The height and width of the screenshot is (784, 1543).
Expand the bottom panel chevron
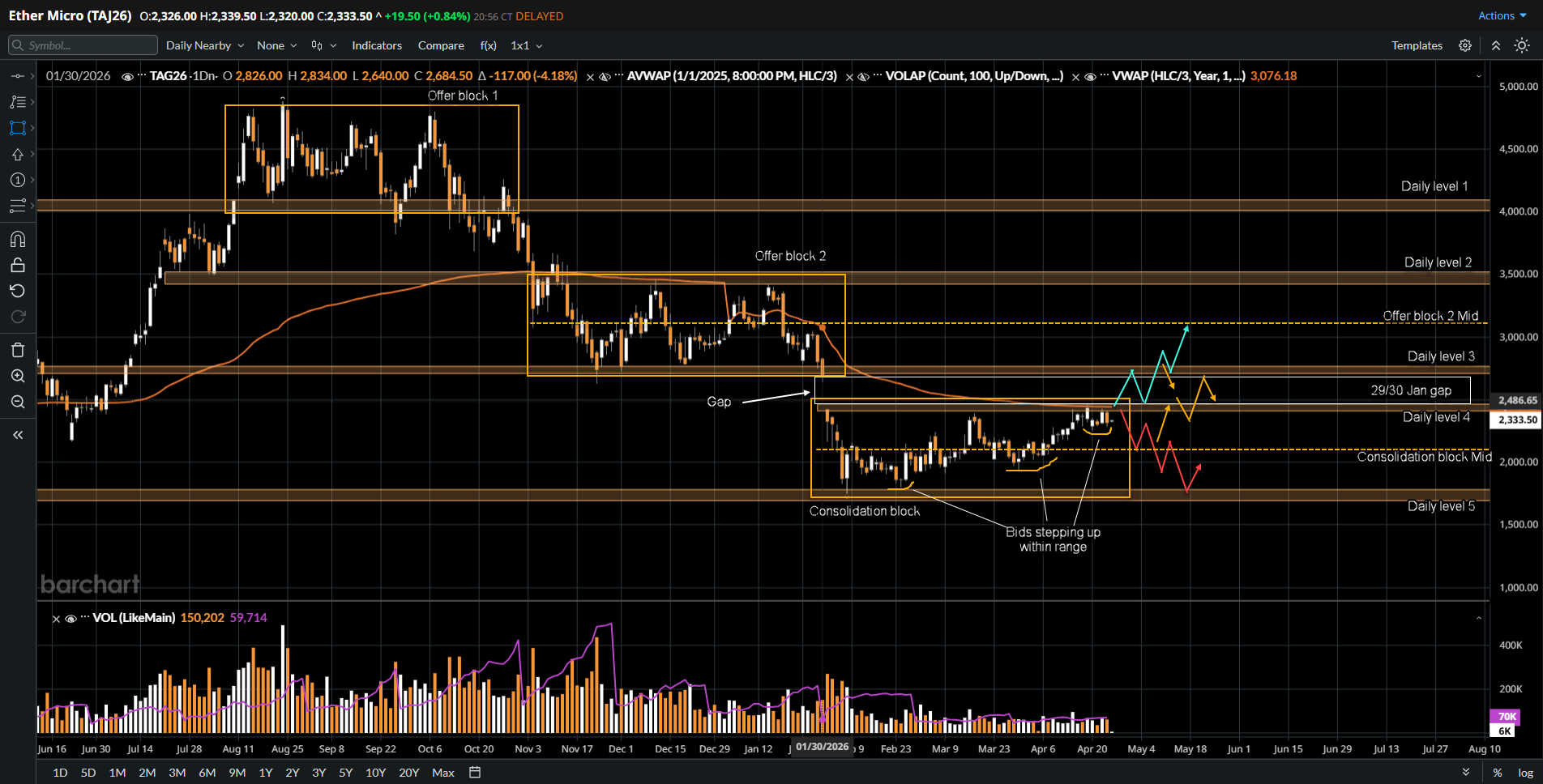1466,773
